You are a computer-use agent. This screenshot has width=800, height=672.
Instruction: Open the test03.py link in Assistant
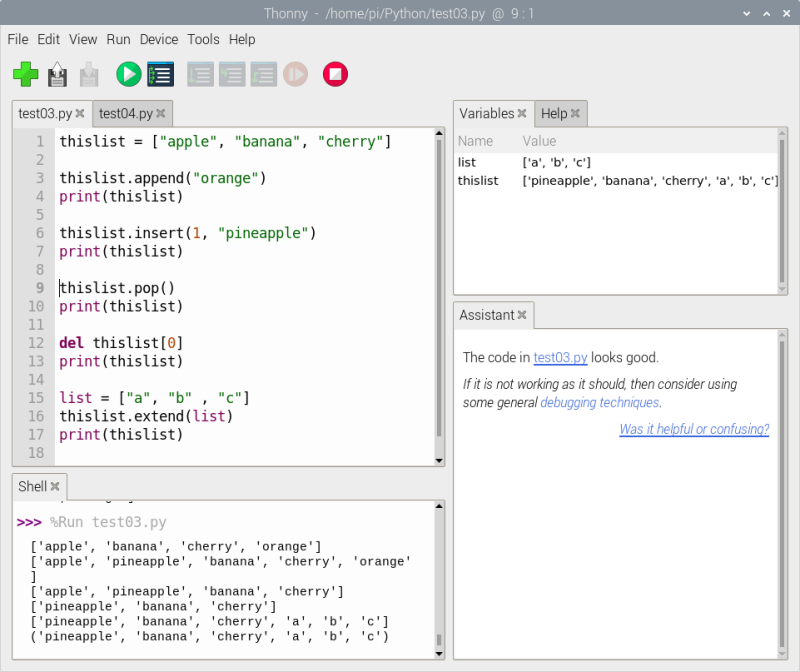[x=559, y=357]
